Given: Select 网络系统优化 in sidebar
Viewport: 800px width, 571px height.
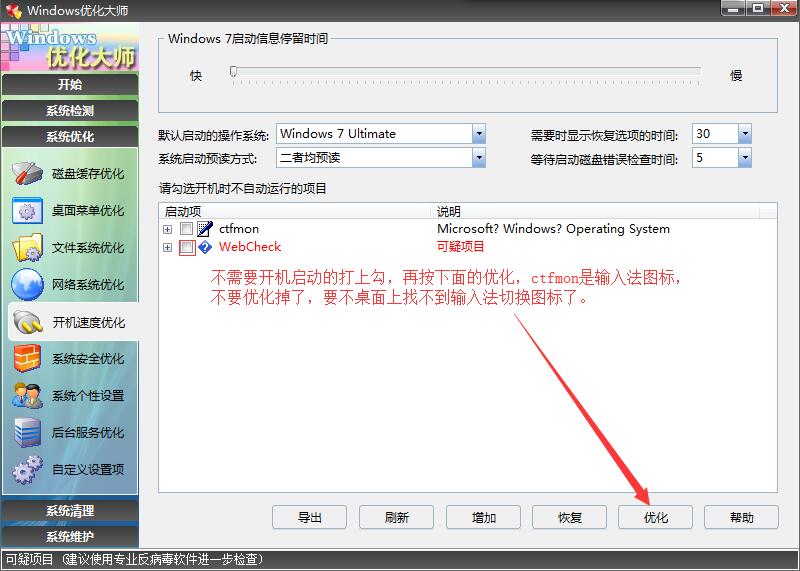Looking at the screenshot, I should [88, 285].
